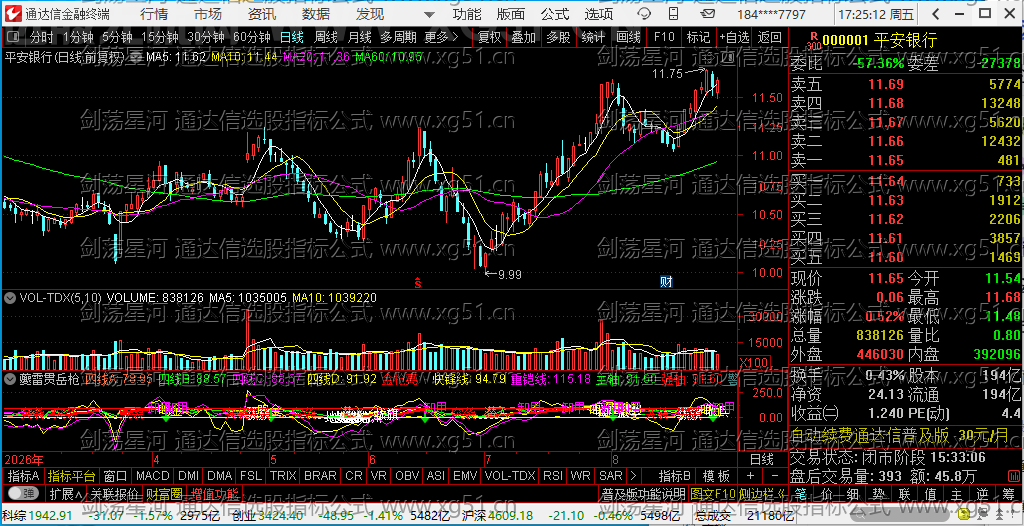Zoom out chart with minus button
The width and height of the screenshot is (1024, 526).
775,475
